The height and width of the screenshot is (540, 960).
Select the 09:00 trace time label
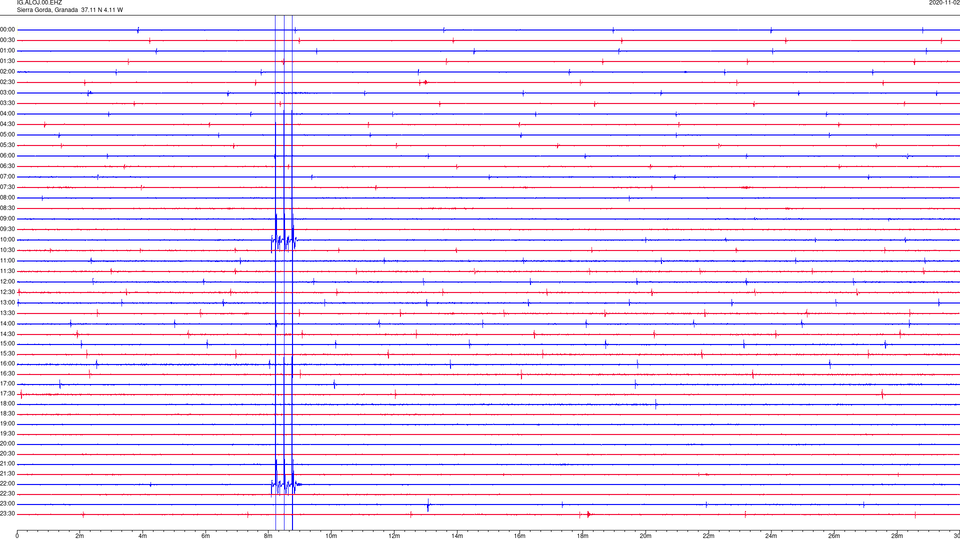8,219
